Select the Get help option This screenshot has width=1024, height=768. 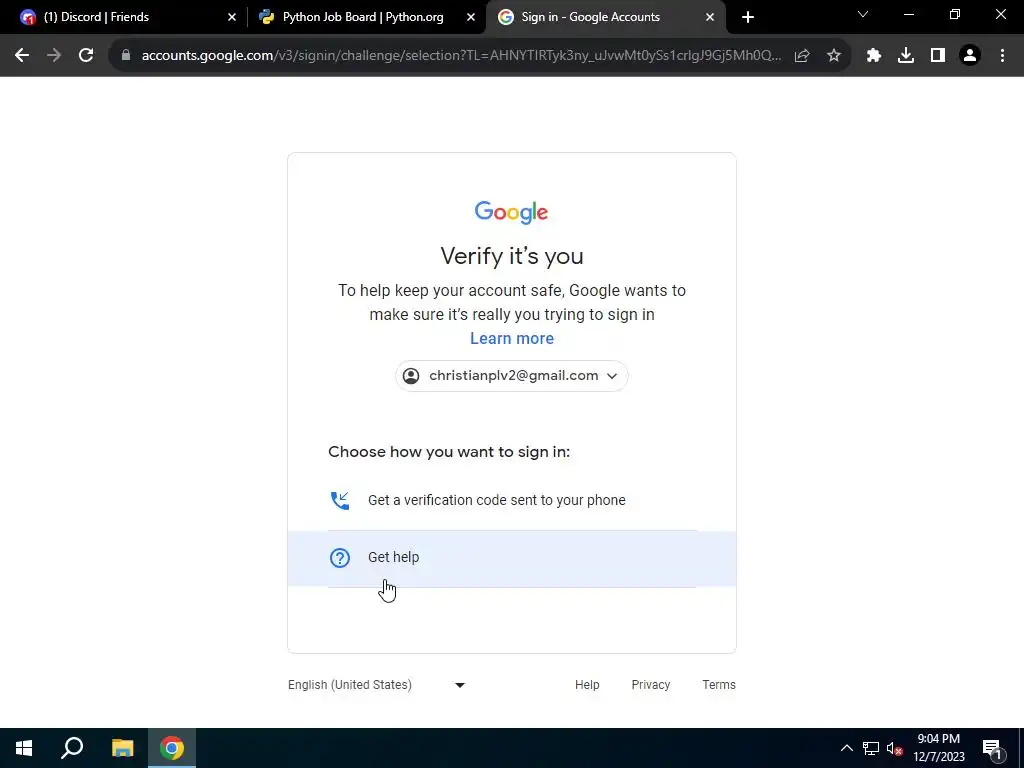coord(512,558)
